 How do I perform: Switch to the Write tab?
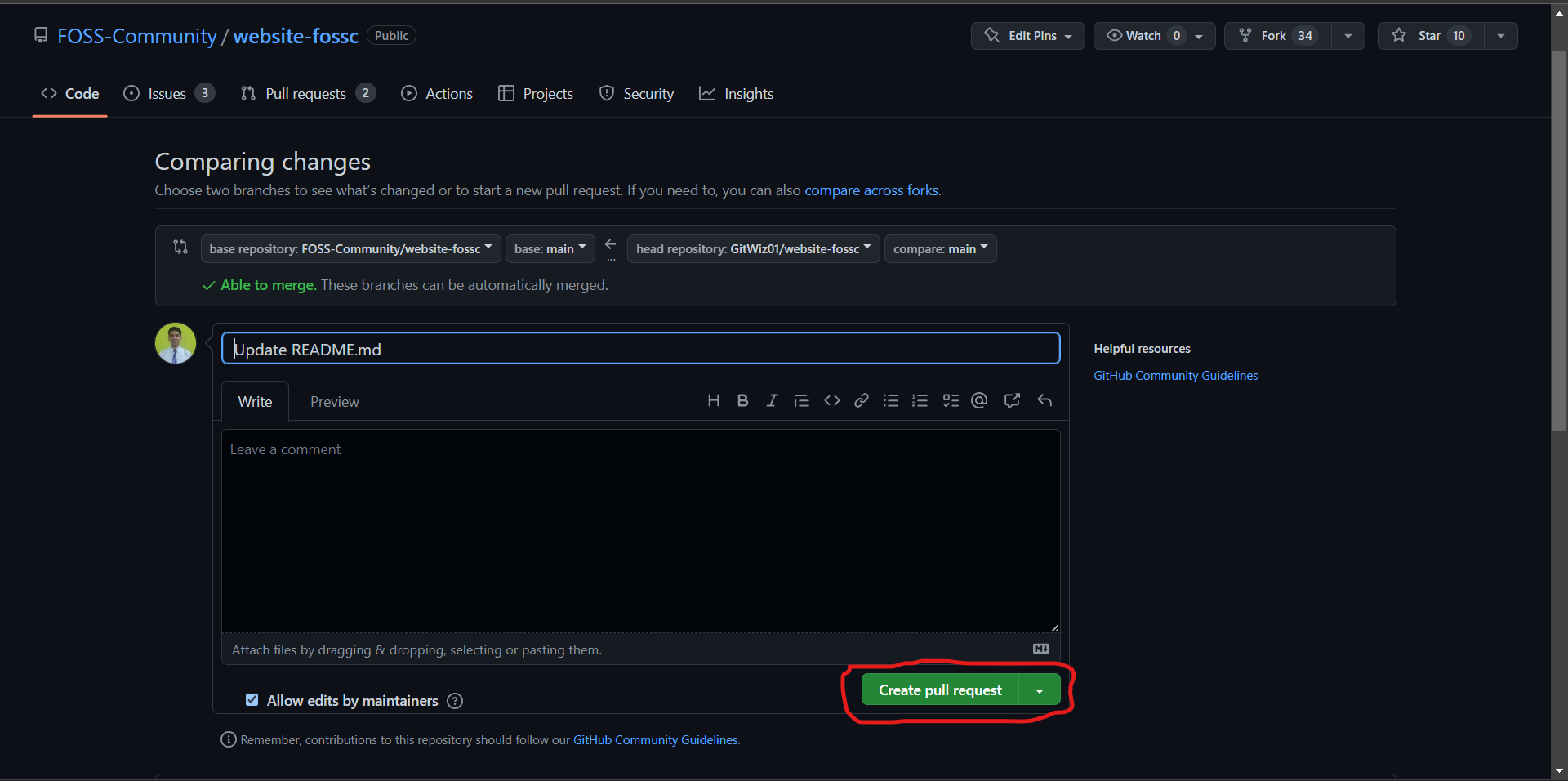pyautogui.click(x=255, y=401)
